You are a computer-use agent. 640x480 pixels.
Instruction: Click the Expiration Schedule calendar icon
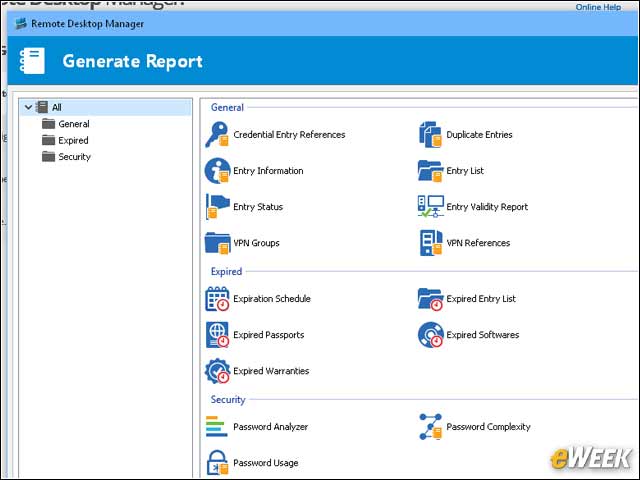coord(217,299)
